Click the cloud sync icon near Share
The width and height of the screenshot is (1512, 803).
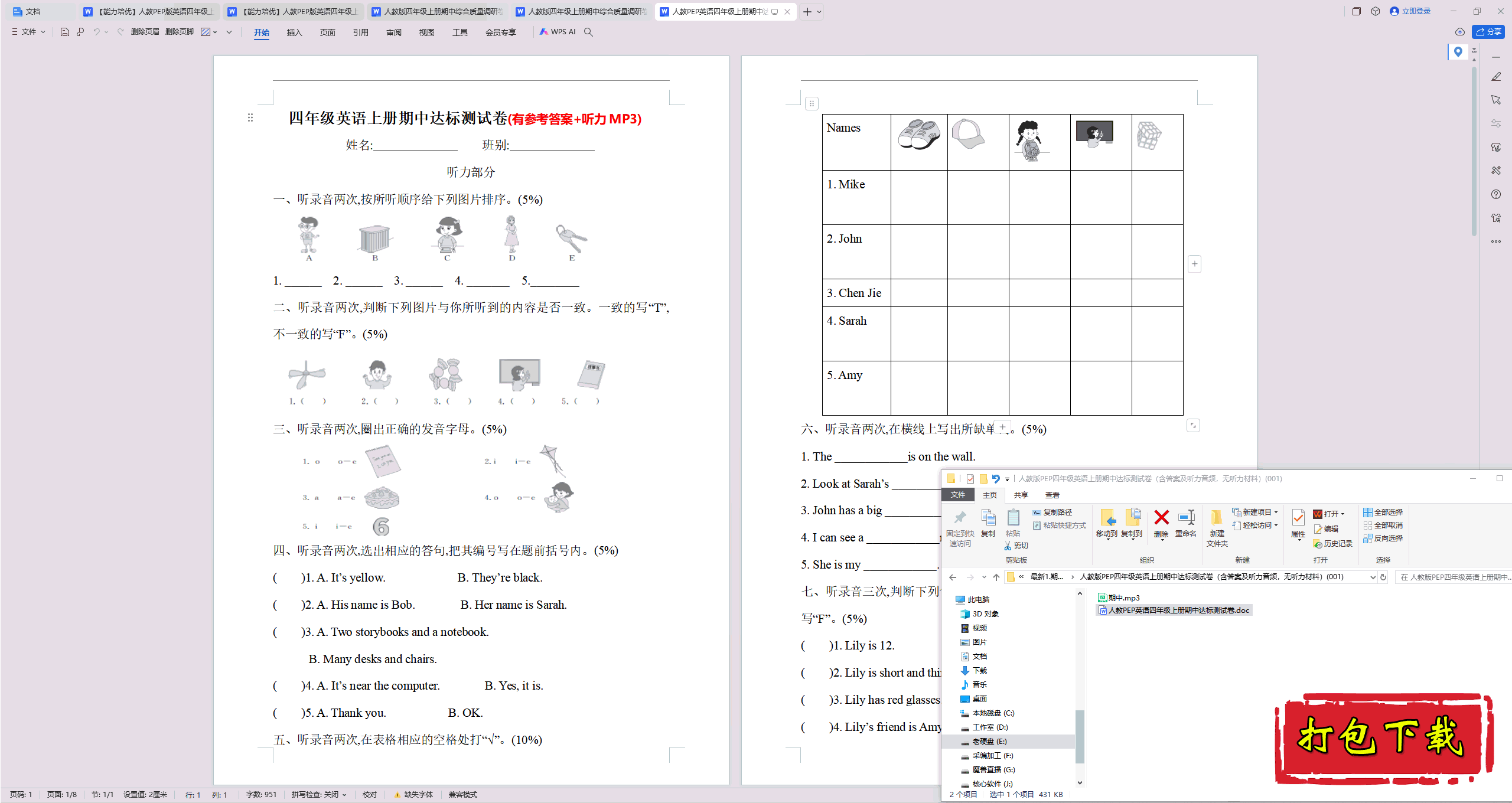(x=1459, y=32)
